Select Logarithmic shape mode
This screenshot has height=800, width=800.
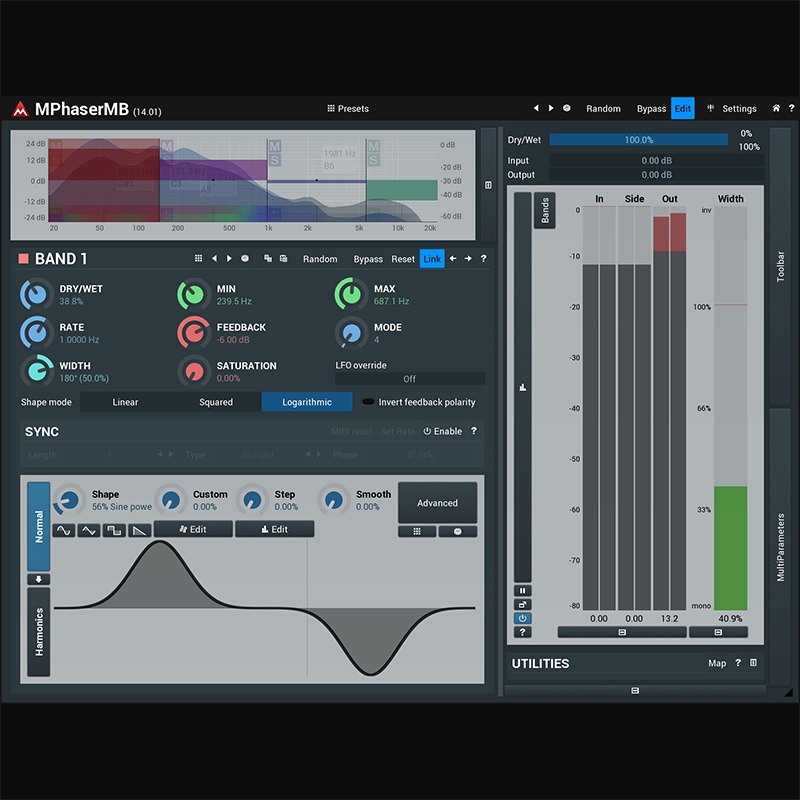tap(307, 402)
